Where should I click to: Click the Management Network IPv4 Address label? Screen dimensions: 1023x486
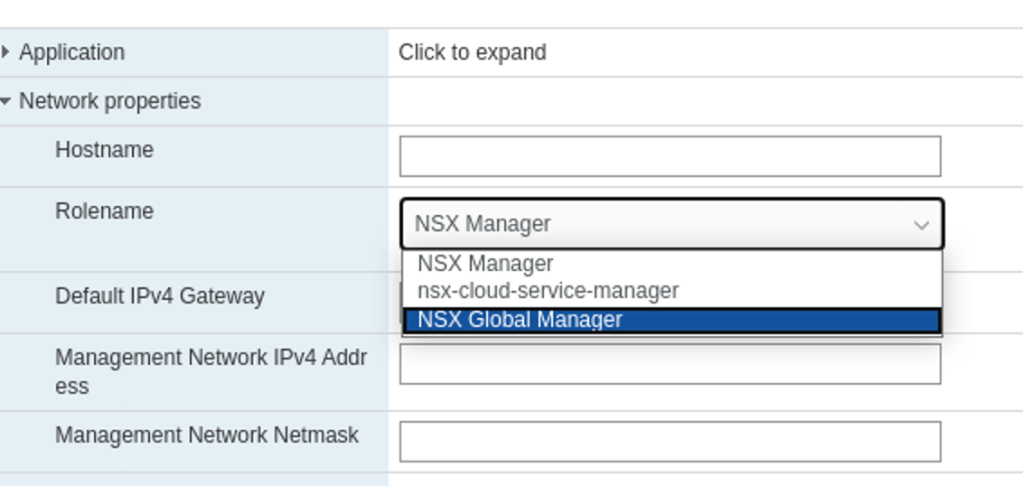[x=211, y=371]
